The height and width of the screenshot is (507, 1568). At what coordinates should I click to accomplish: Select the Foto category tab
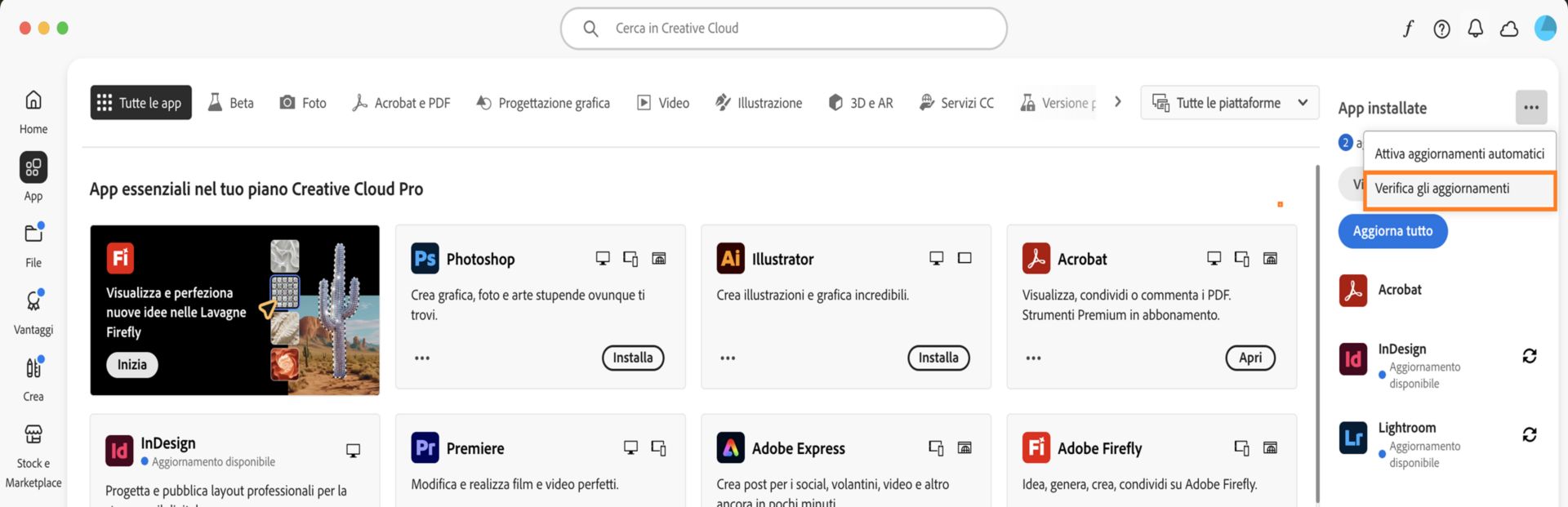pyautogui.click(x=302, y=103)
